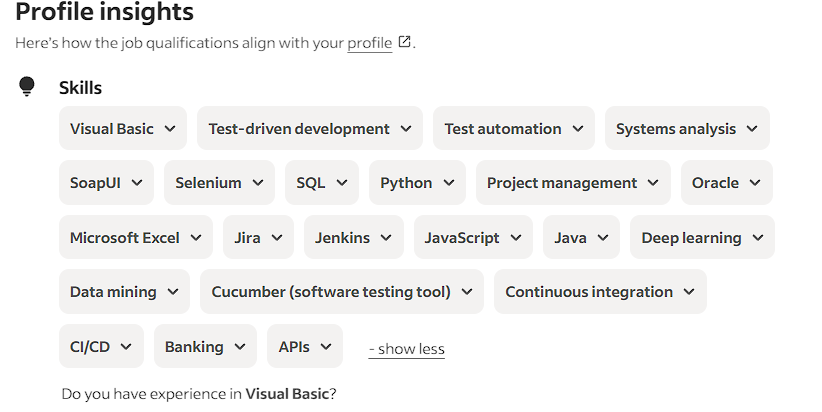Click the Jira chevron icon
The width and height of the screenshot is (822, 412).
tap(277, 238)
